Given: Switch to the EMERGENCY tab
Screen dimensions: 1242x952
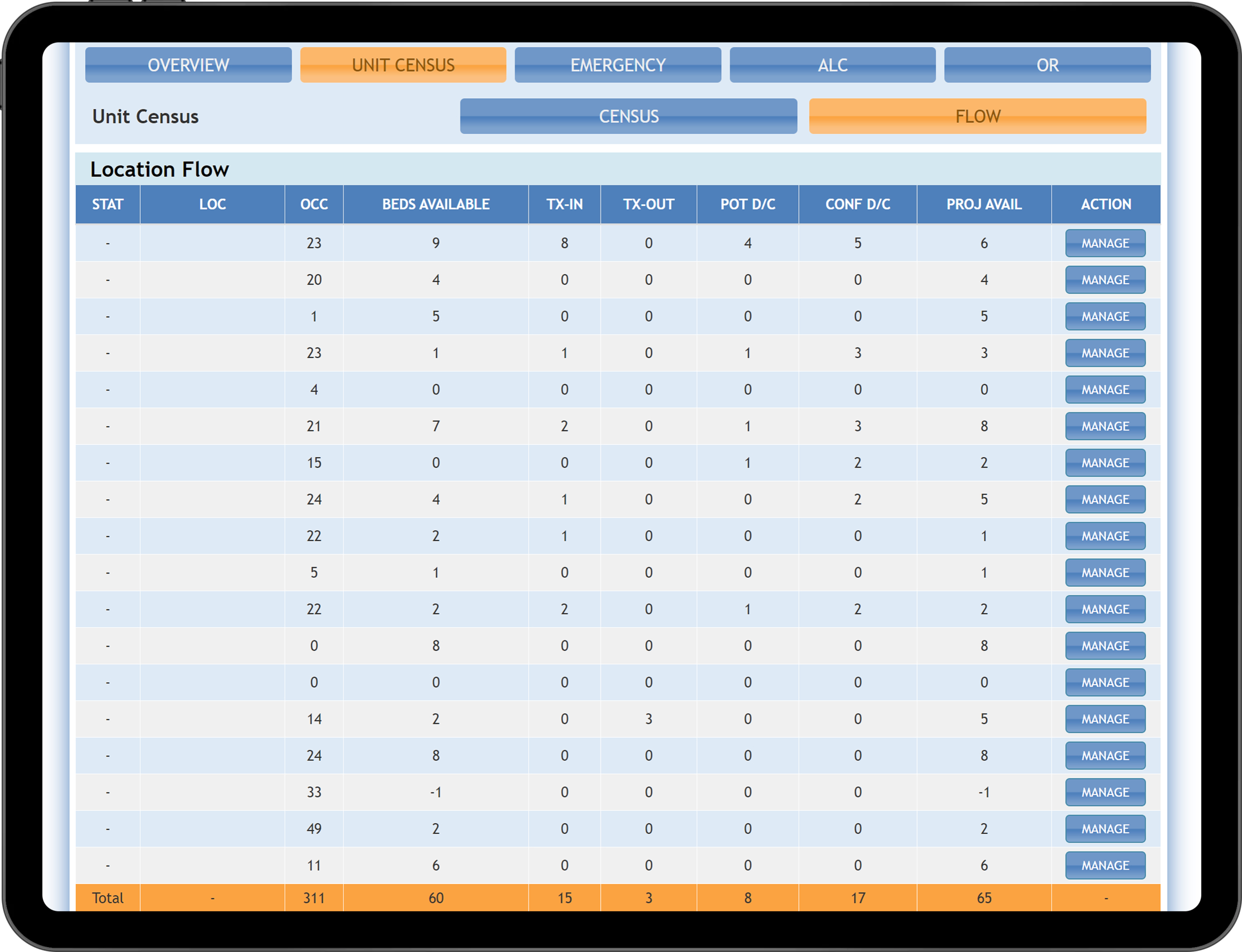Looking at the screenshot, I should click(x=618, y=65).
